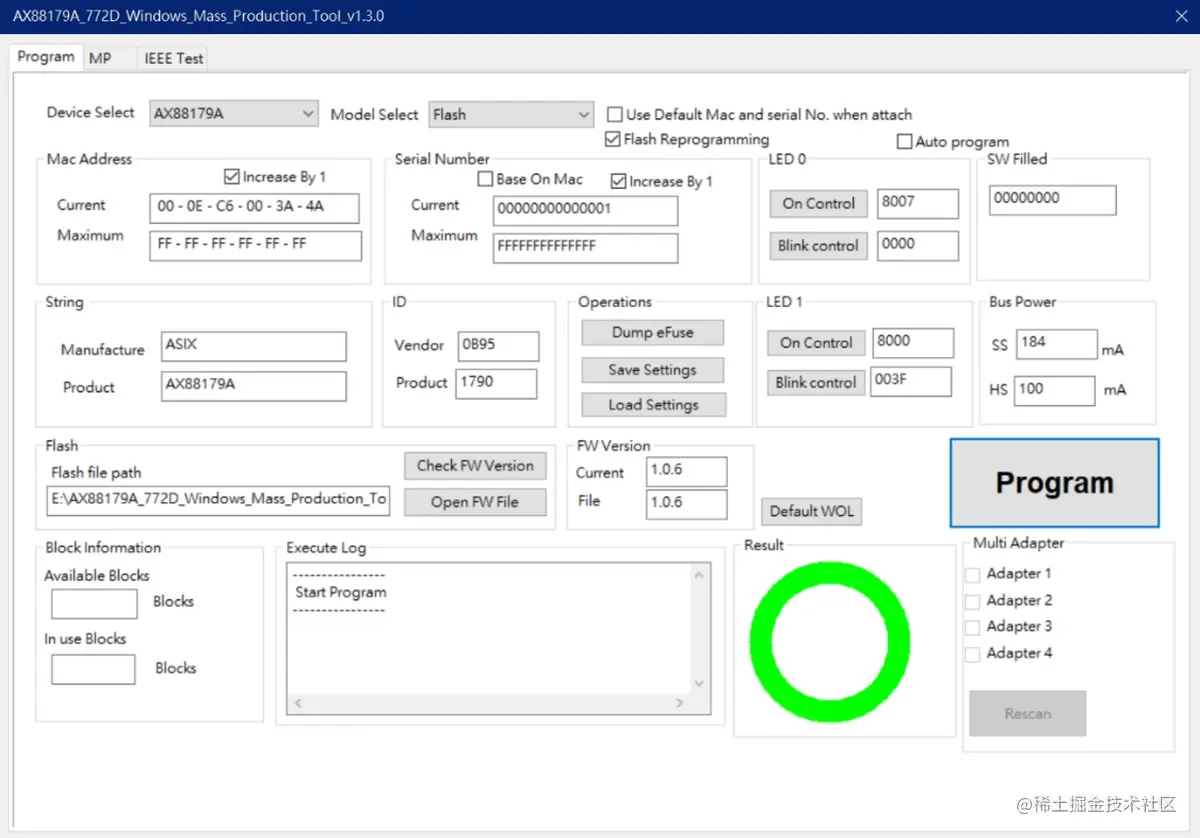Open the IEEE Test tab
Screen dimensions: 1200x838
pos(173,59)
